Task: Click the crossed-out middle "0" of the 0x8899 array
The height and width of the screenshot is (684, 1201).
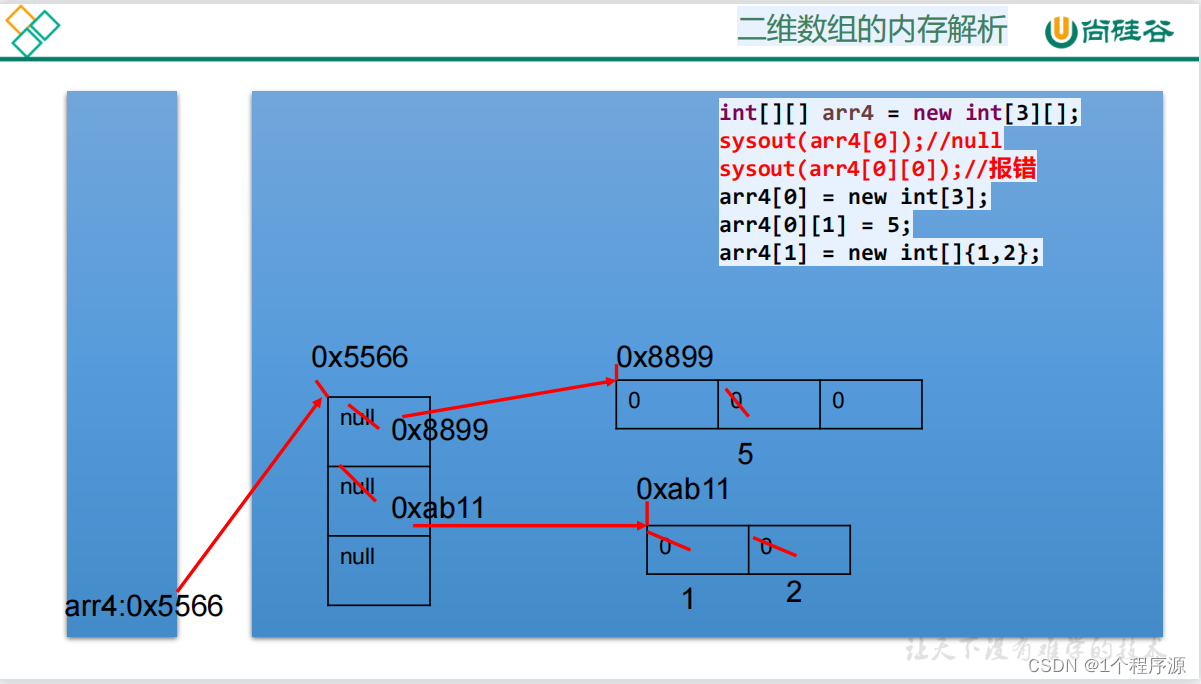Action: (x=737, y=401)
